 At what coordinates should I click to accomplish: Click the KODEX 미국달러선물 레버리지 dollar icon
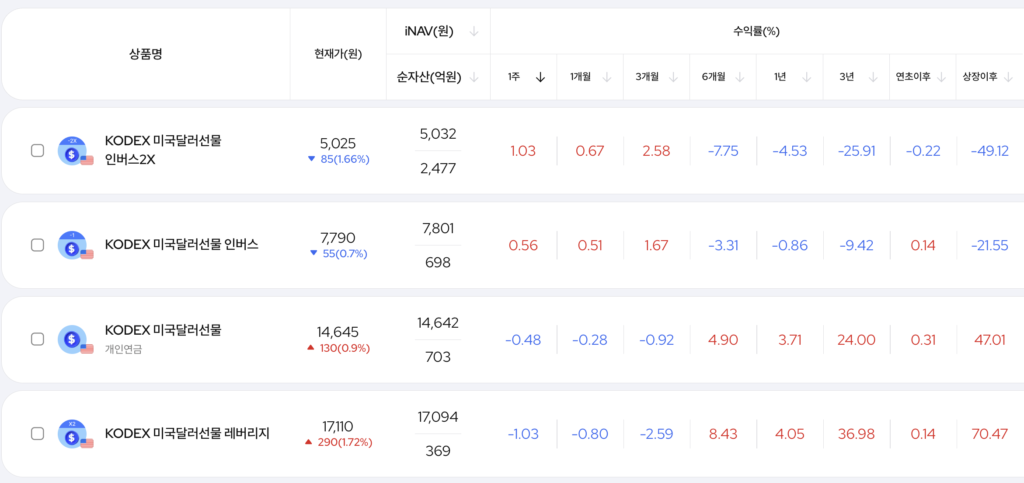73,433
